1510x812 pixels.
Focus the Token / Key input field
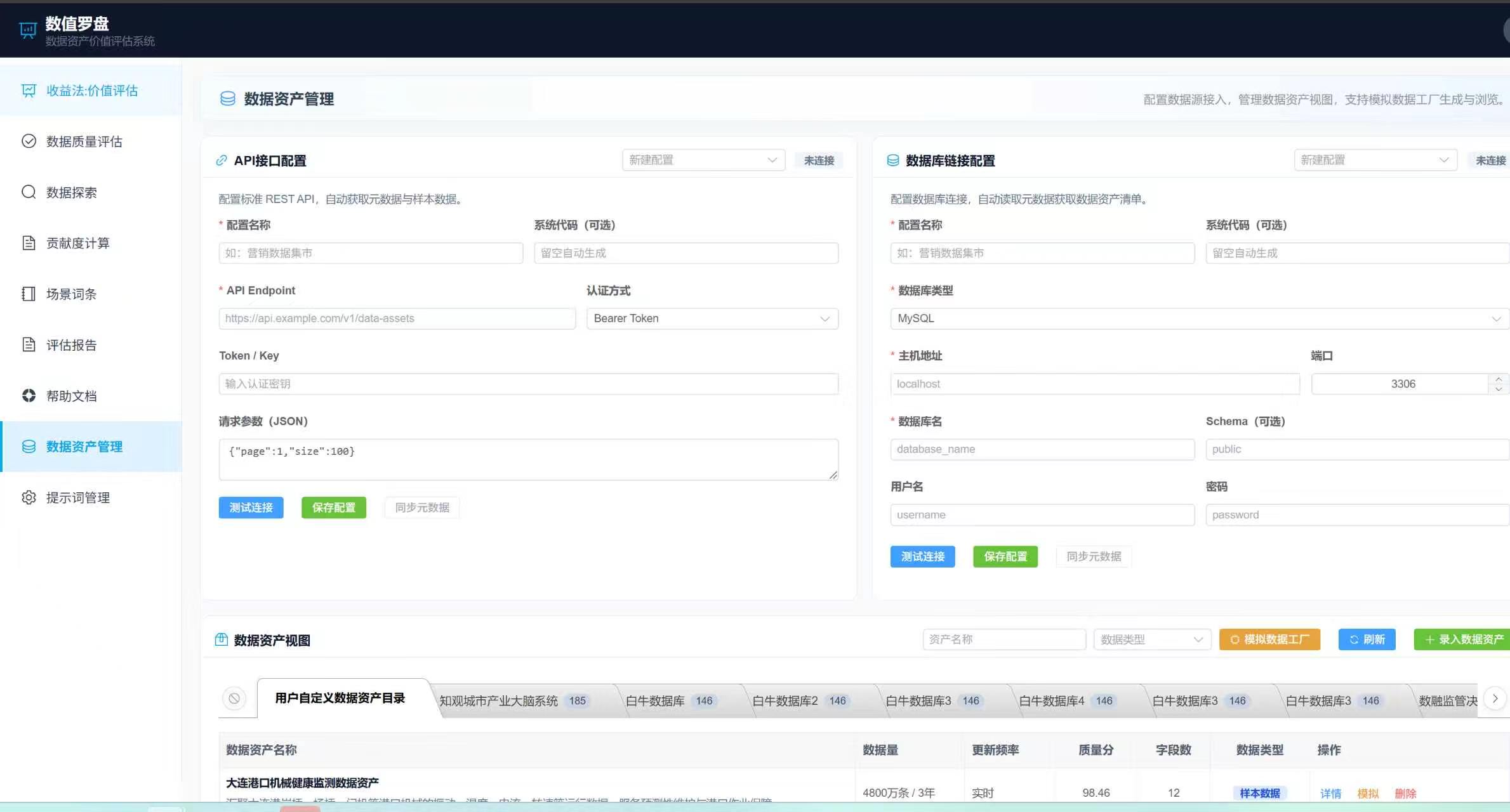pyautogui.click(x=529, y=384)
